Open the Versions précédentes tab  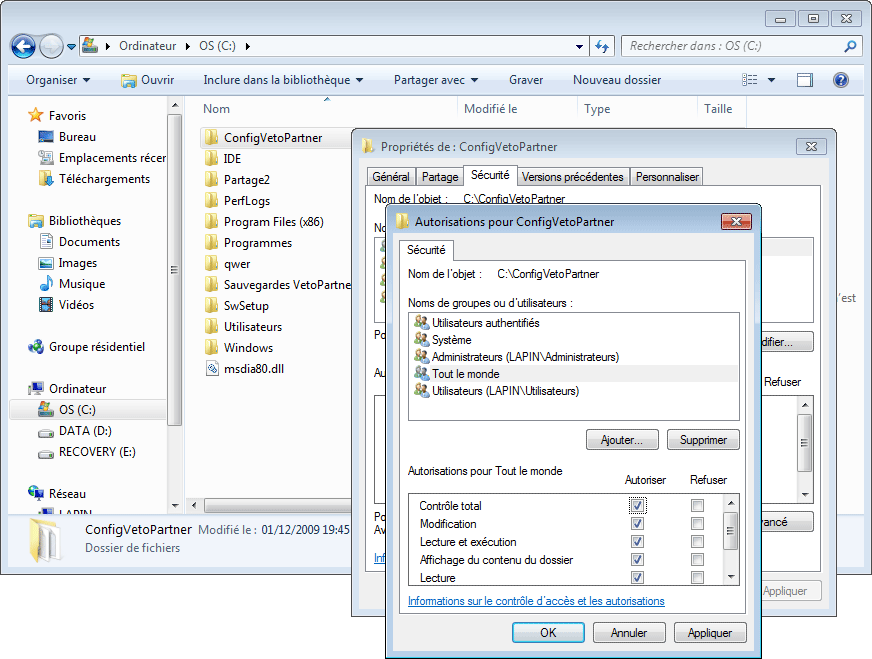coord(573,176)
